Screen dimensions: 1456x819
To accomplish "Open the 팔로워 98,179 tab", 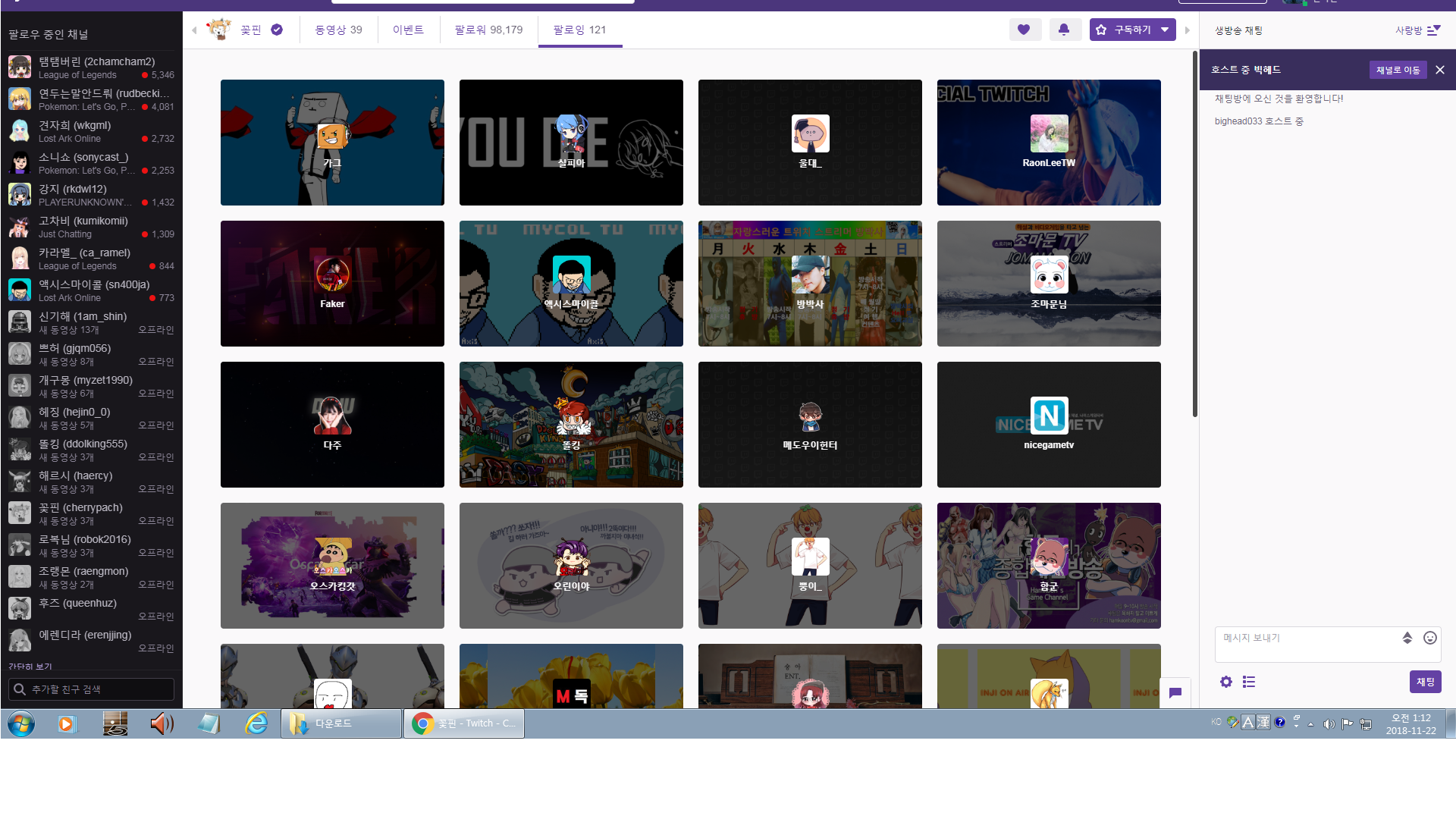I will coord(488,30).
